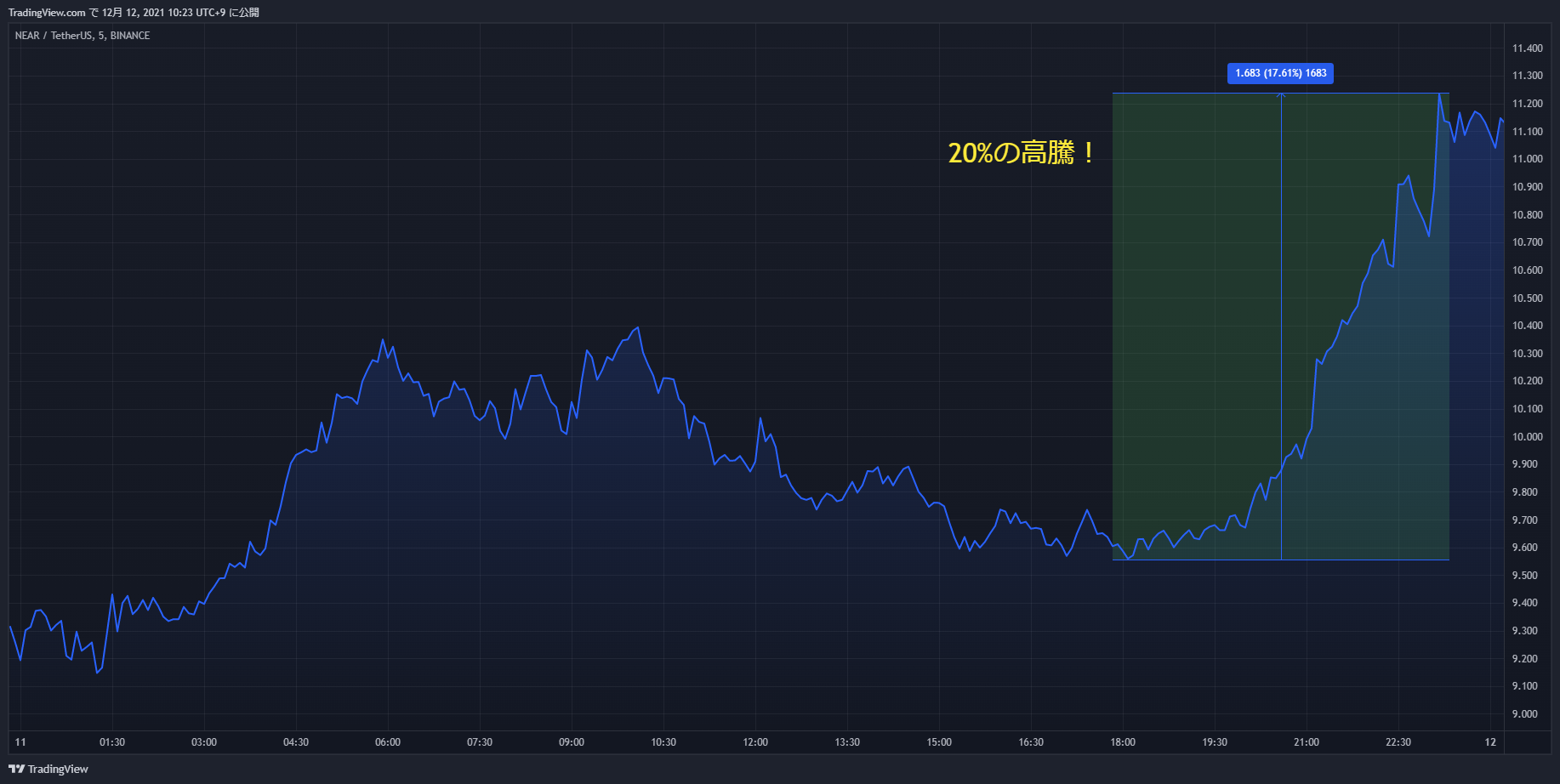Click the 21:00 time axis label

[1307, 742]
